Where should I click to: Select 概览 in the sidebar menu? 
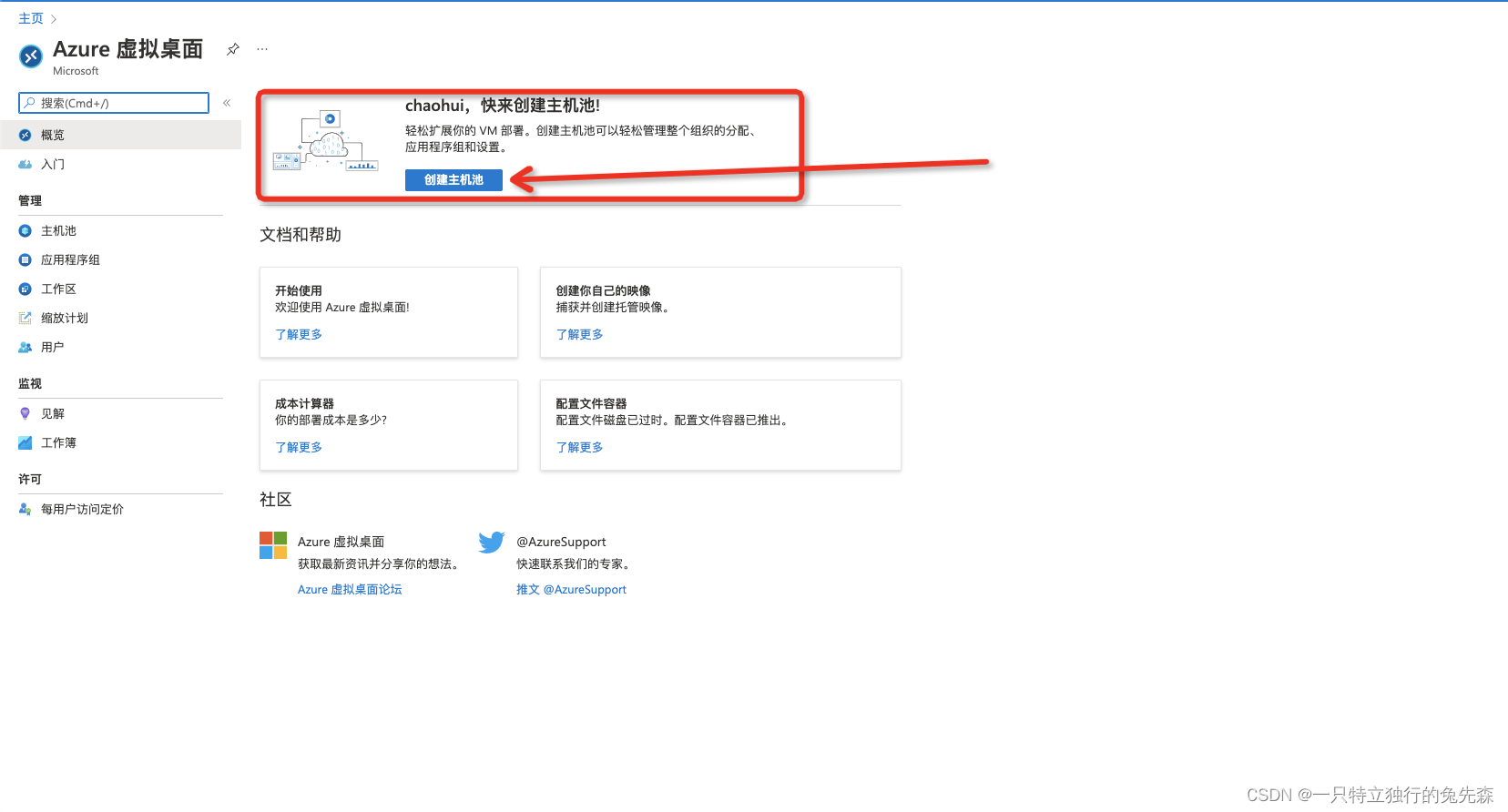pos(120,135)
